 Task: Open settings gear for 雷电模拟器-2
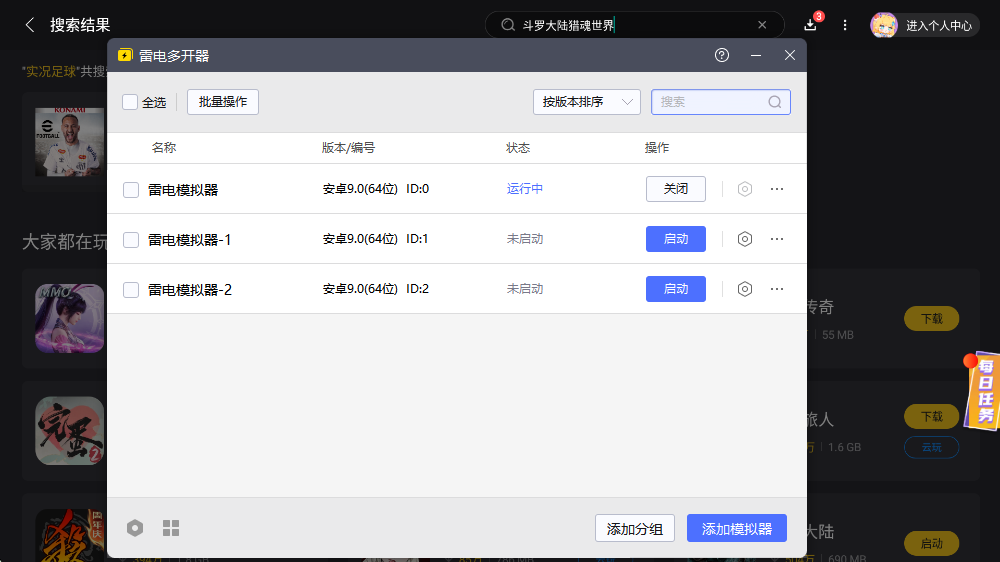point(744,289)
